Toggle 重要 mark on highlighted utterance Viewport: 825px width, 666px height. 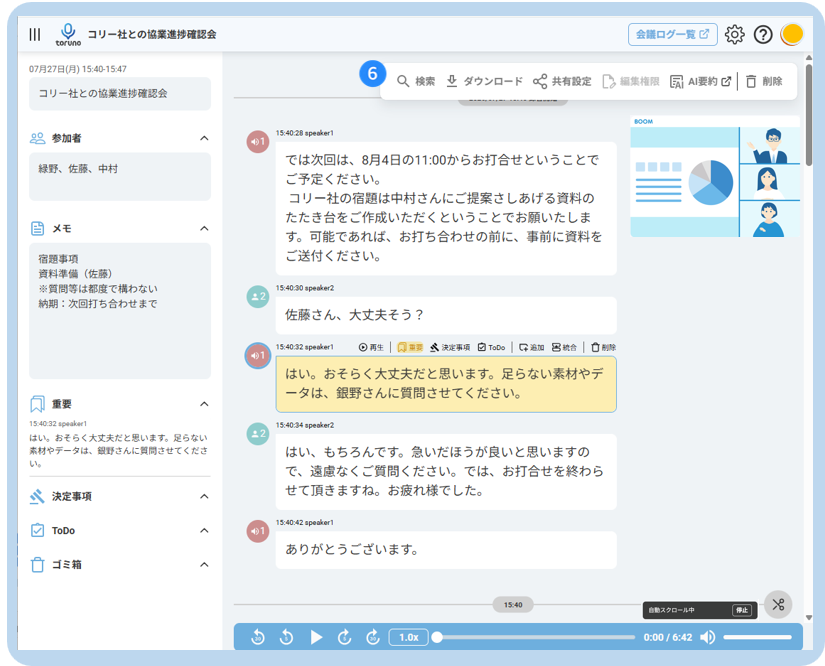coord(410,347)
